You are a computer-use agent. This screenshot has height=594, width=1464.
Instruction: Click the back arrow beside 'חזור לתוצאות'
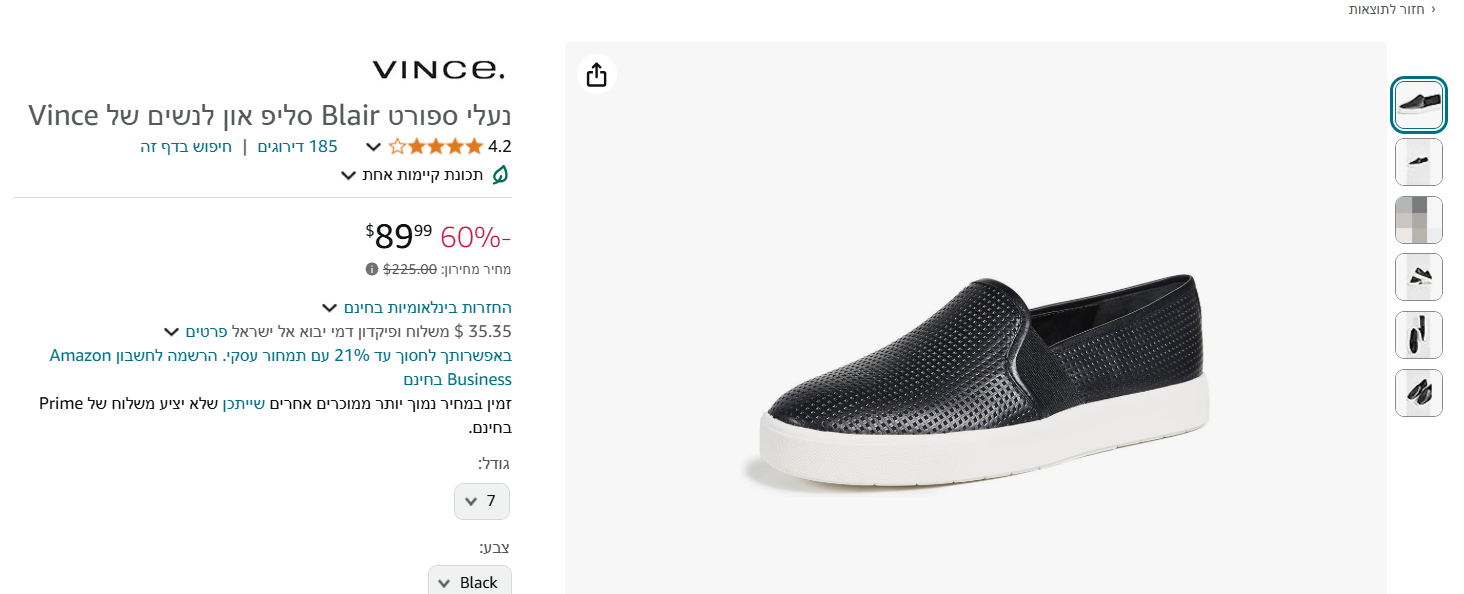pyautogui.click(x=1433, y=9)
